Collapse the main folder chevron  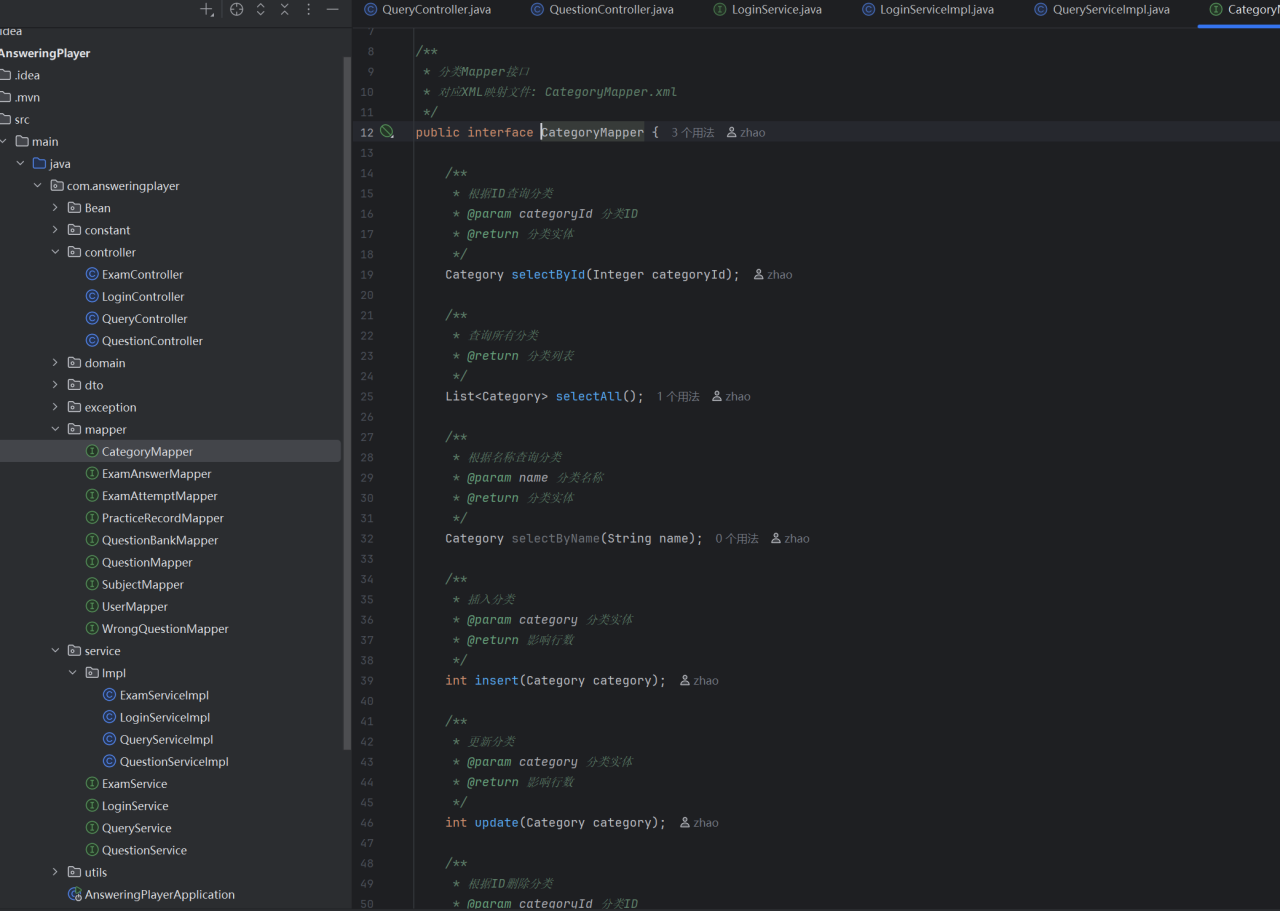(4, 141)
